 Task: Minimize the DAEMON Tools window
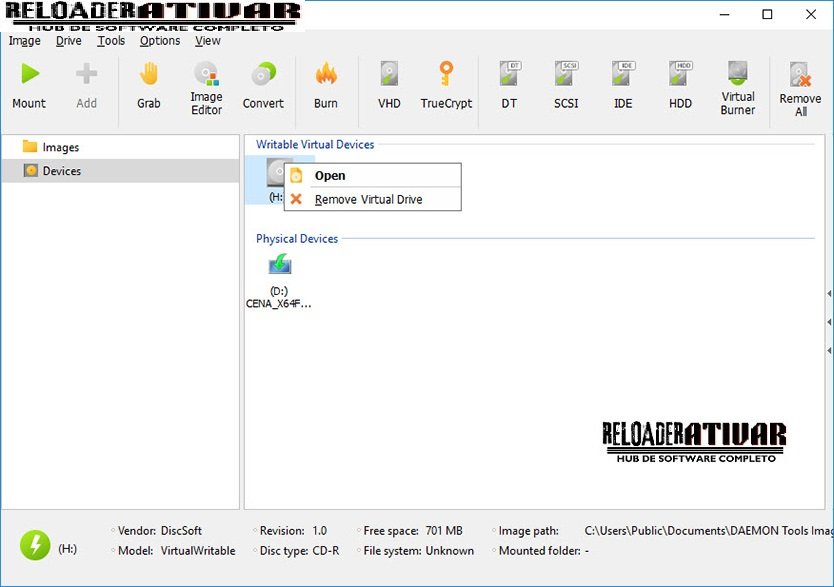[x=724, y=14]
